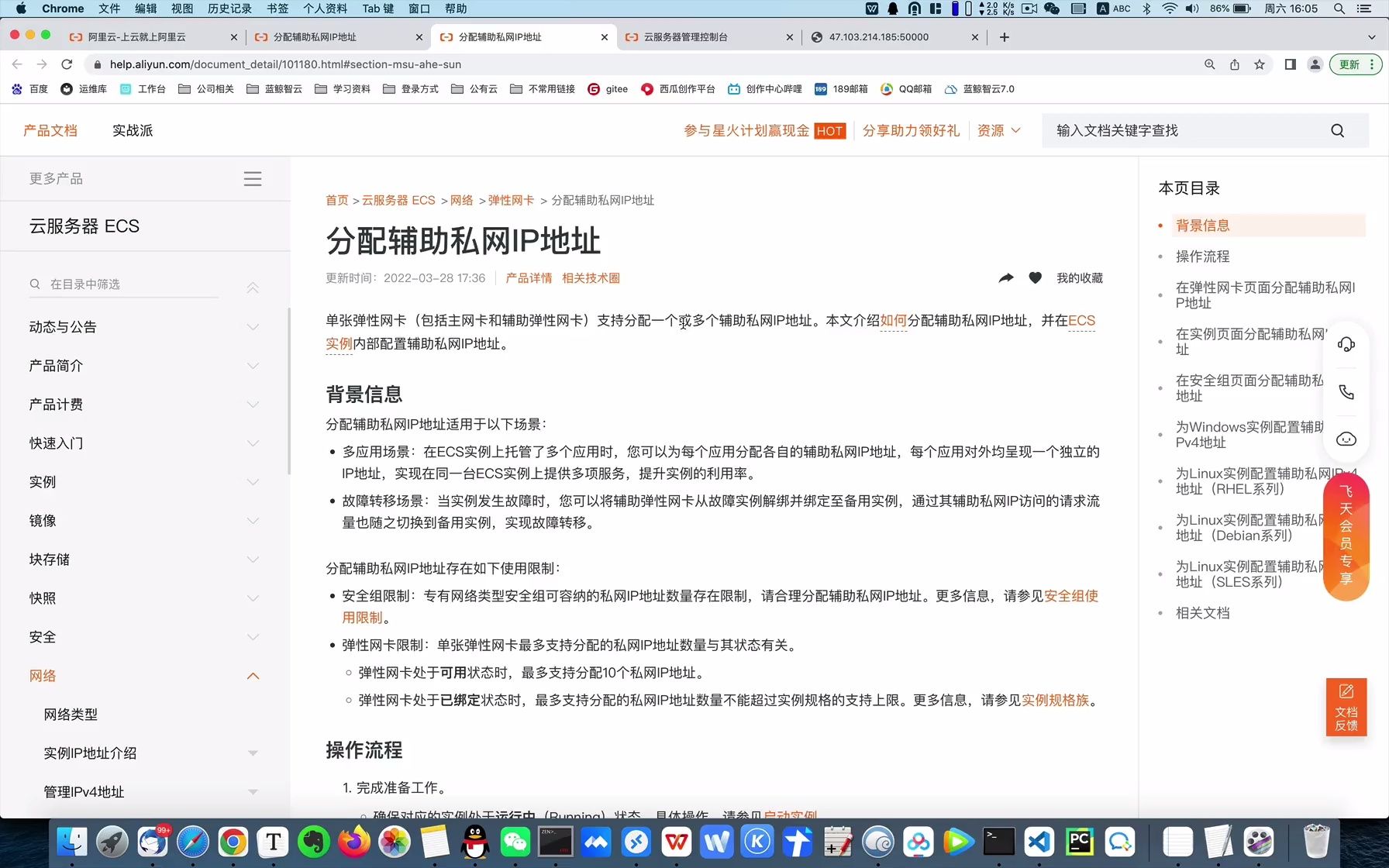Click the 云服务器 ECS breadcrumb link
This screenshot has height=868, width=1389.
[398, 200]
